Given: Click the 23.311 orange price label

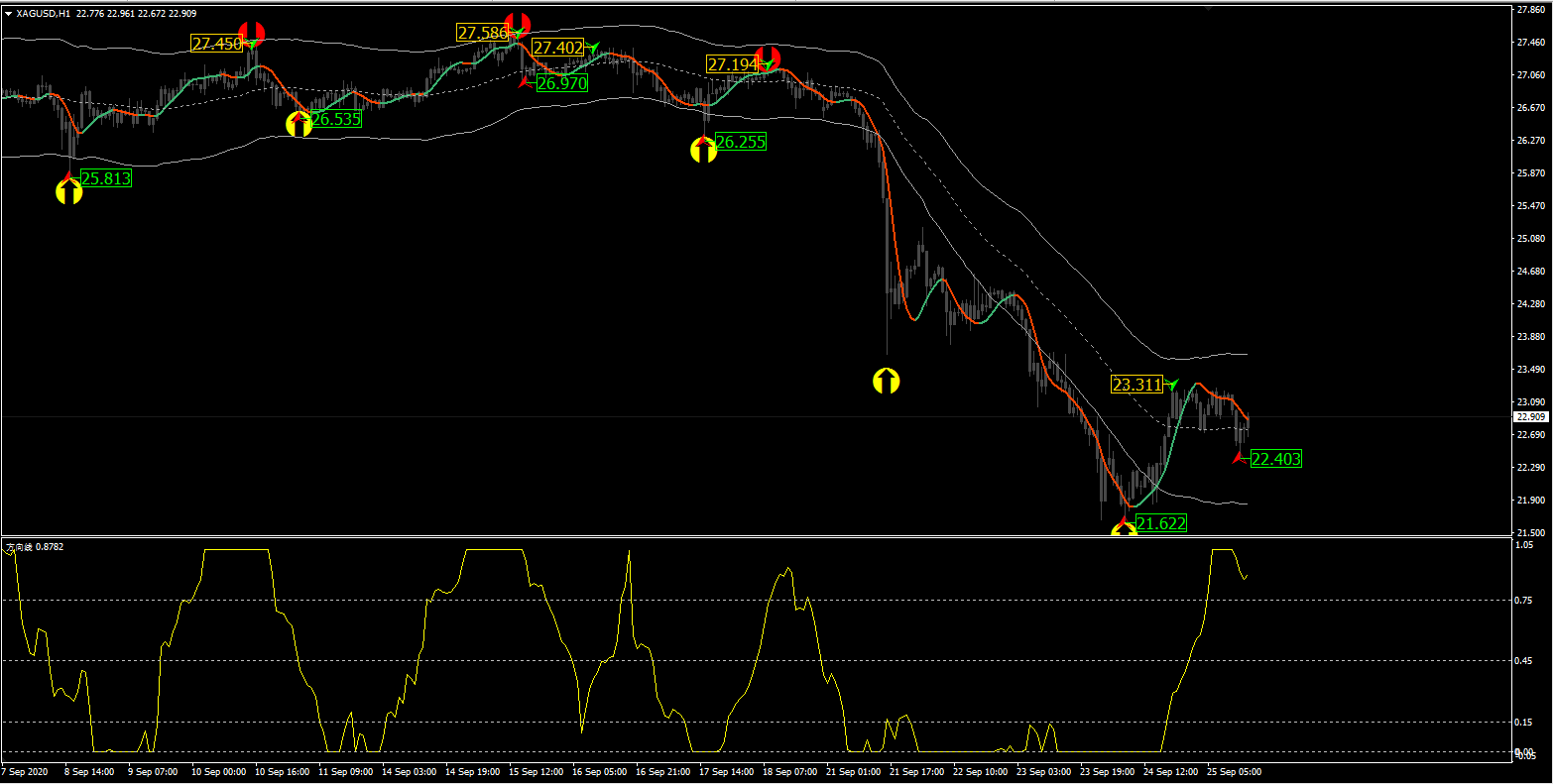Looking at the screenshot, I should coord(1135,385).
